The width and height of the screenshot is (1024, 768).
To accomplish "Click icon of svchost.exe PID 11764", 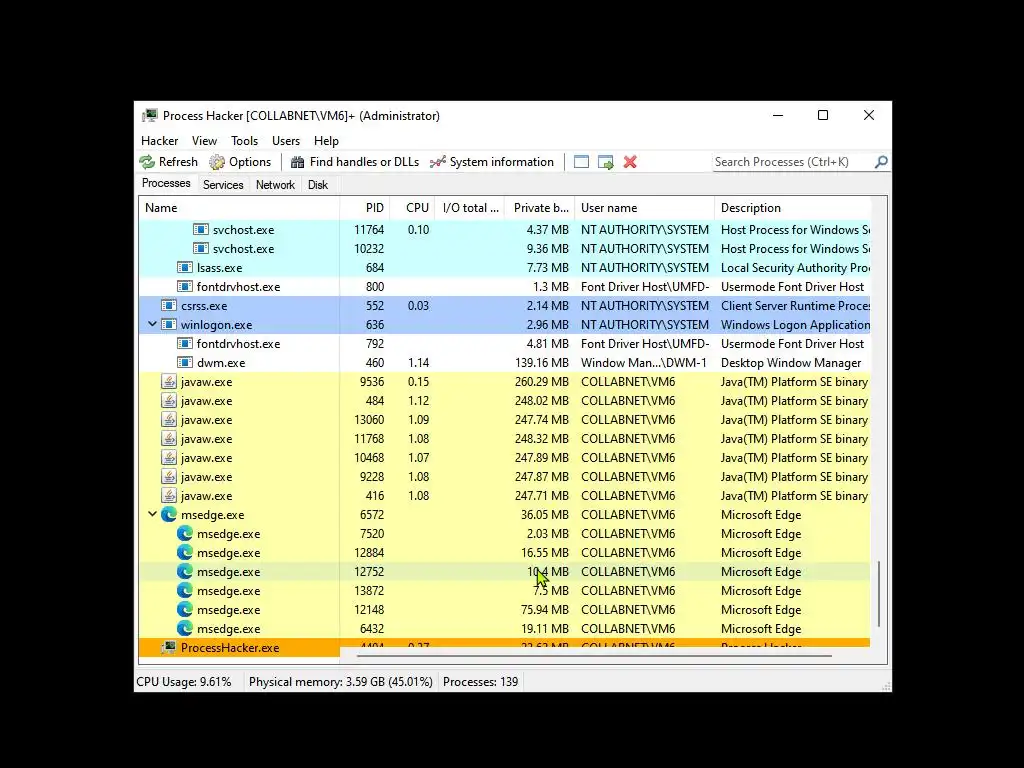I will 200,230.
